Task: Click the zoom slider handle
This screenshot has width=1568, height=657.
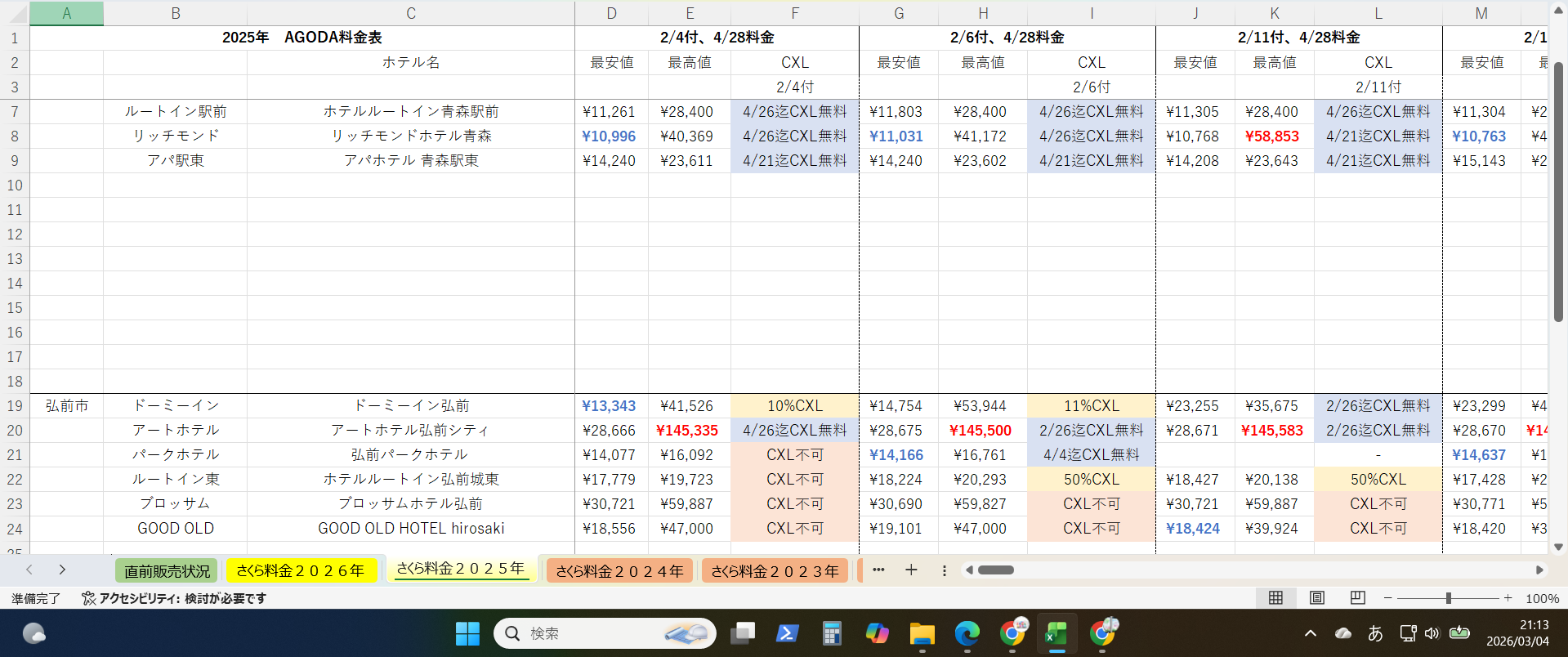Action: [1448, 598]
